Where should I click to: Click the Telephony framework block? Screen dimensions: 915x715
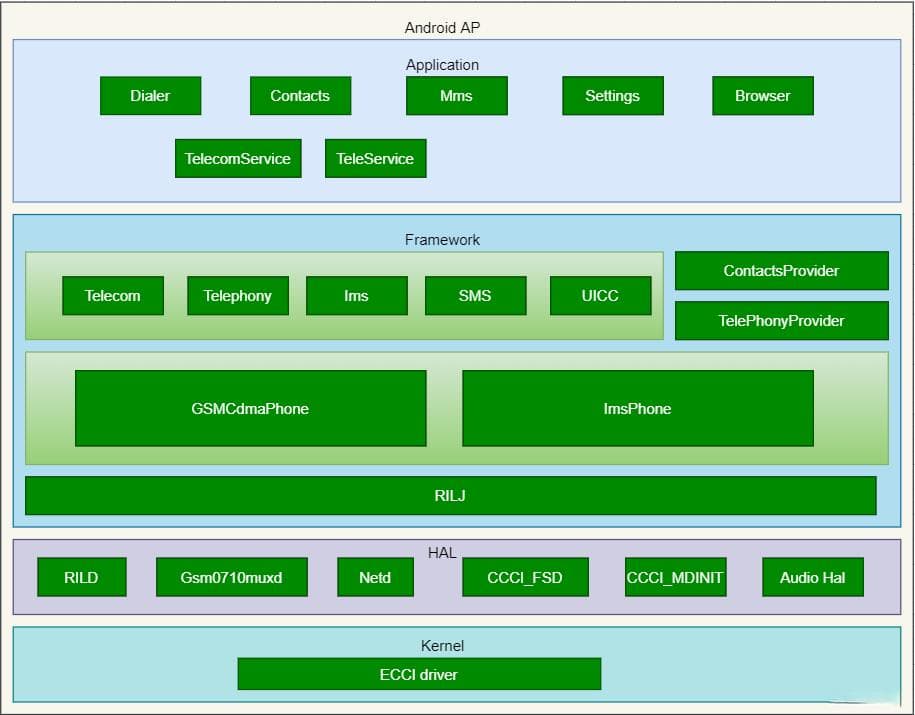click(x=238, y=296)
